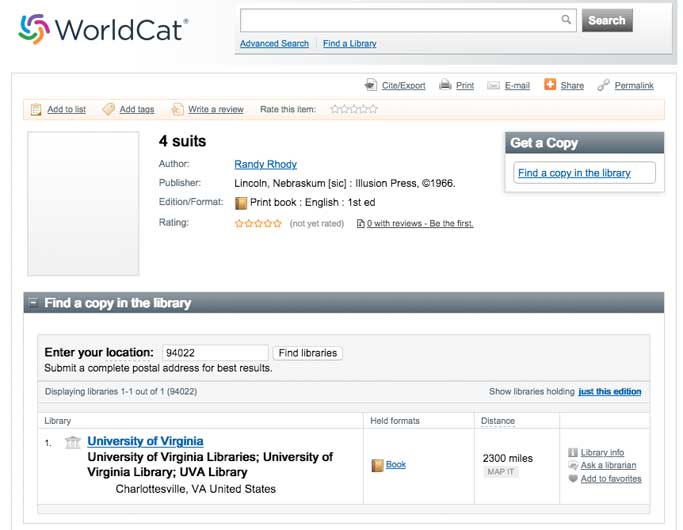The image size is (683, 530).
Task: Click the Add tags tag icon
Action: click(x=108, y=109)
